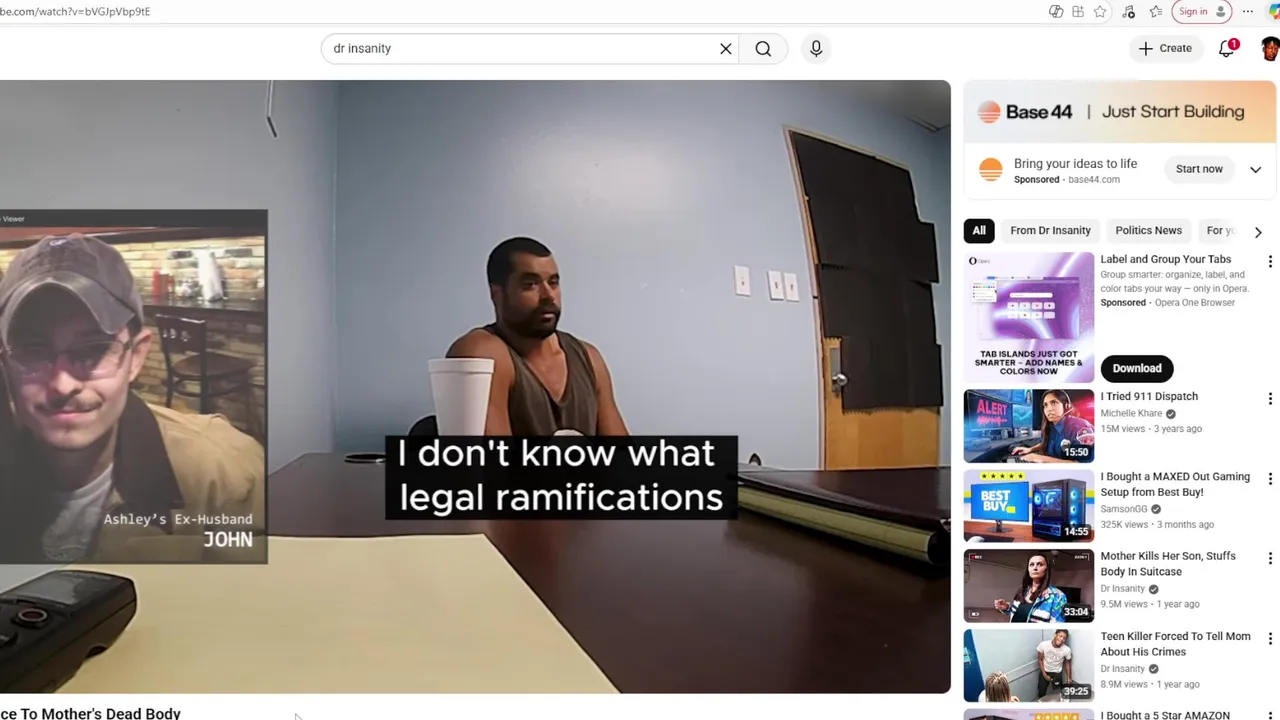This screenshot has width=1280, height=720.
Task: Open the Opera Tab Islands ad thumbnail
Action: tap(1029, 317)
